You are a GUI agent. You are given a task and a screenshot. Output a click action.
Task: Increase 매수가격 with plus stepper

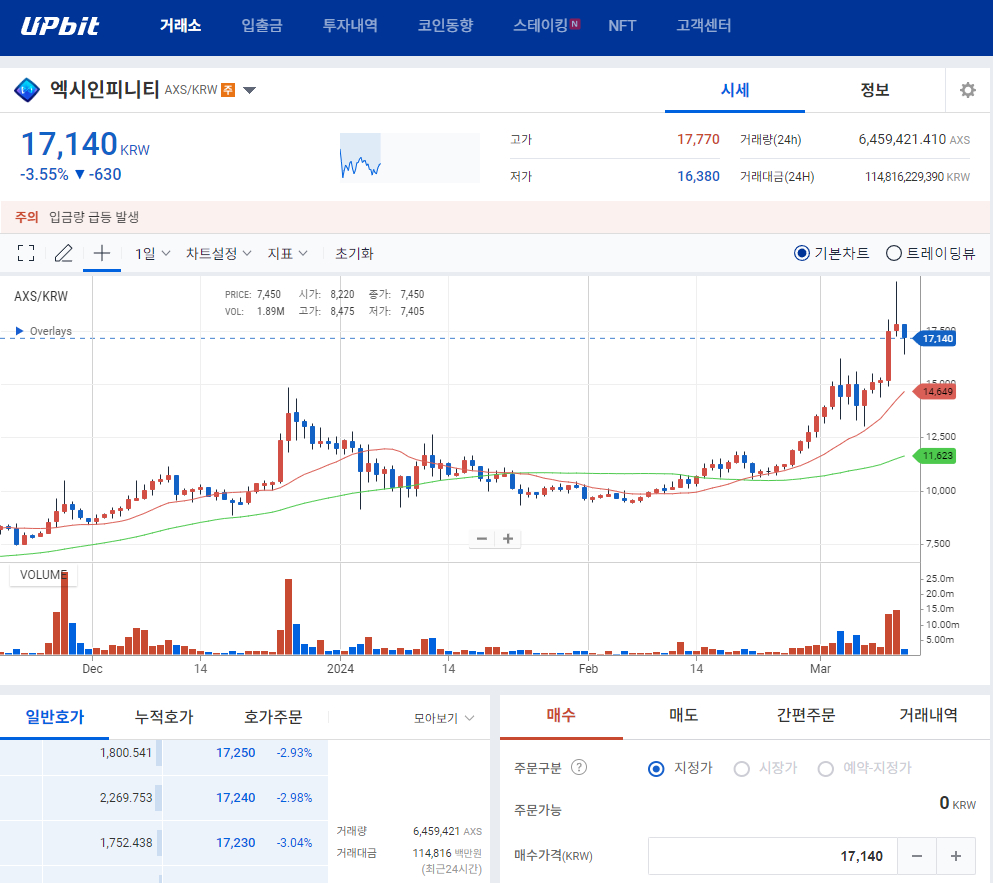tap(956, 856)
